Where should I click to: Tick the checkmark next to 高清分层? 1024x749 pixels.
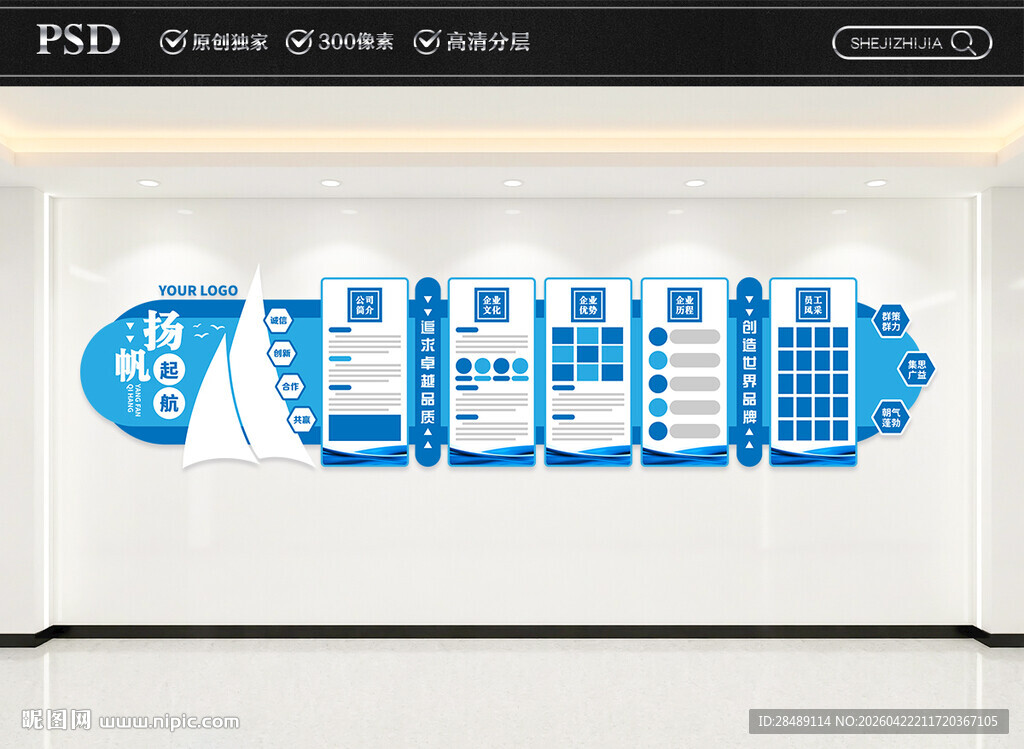click(x=427, y=41)
